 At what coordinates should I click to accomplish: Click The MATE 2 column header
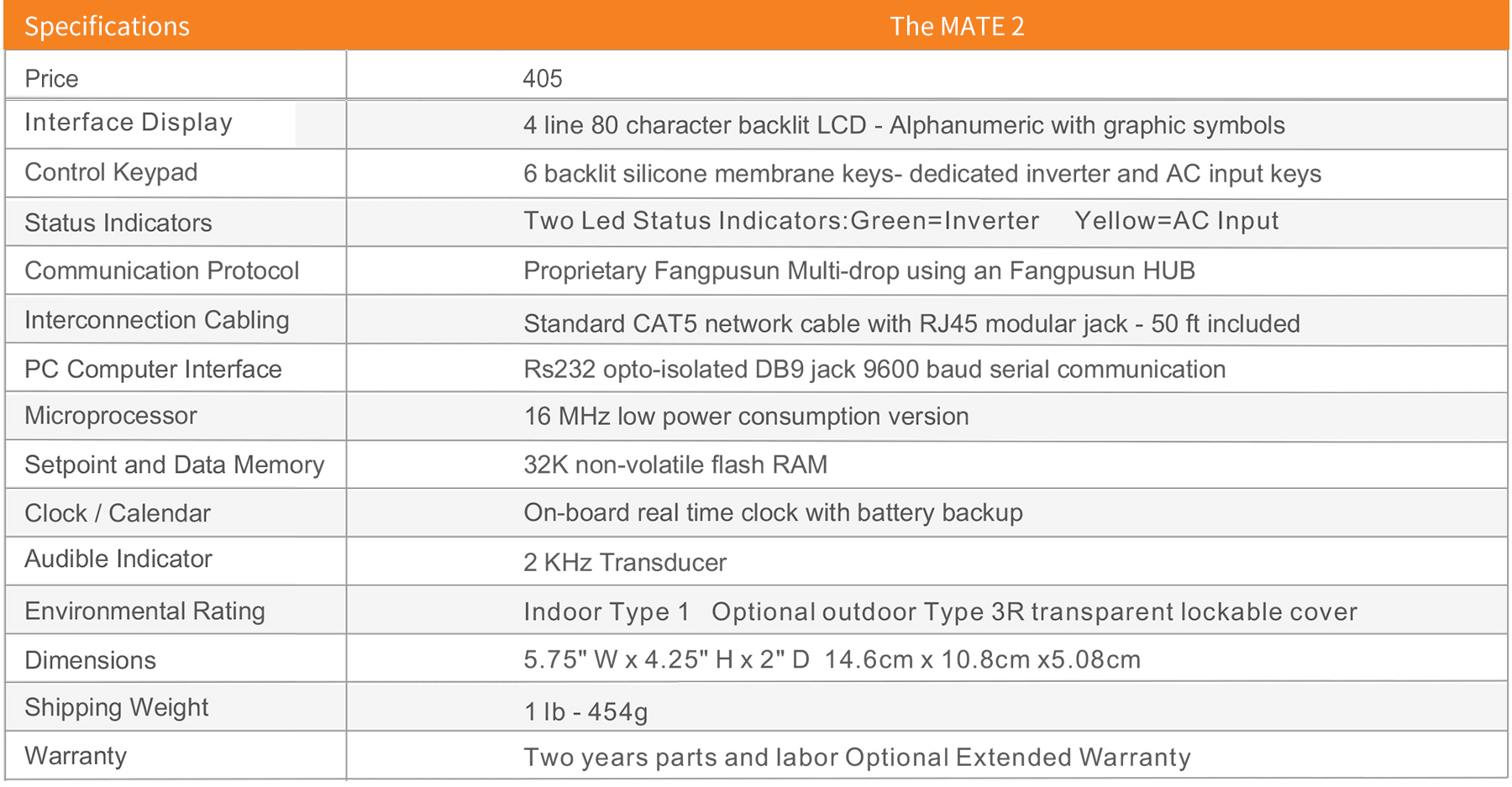[957, 26]
